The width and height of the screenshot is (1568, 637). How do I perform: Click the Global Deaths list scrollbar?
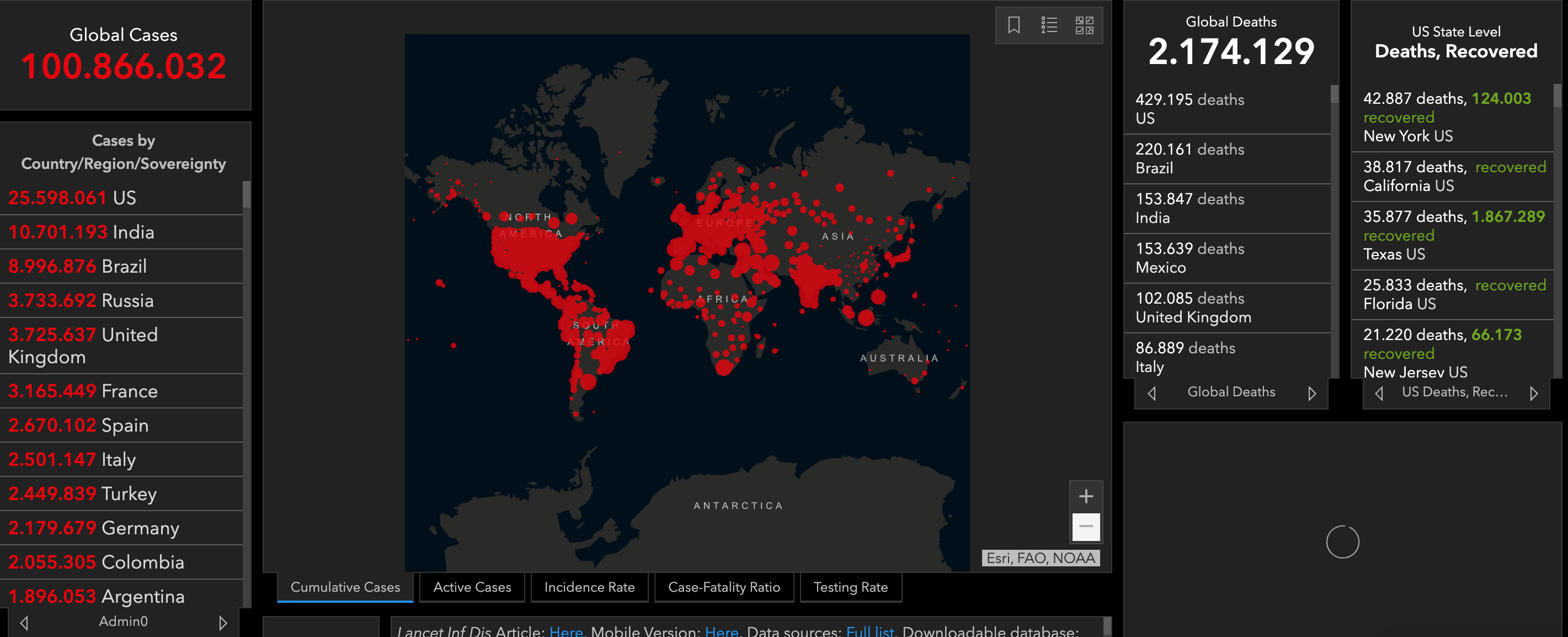click(x=1334, y=231)
